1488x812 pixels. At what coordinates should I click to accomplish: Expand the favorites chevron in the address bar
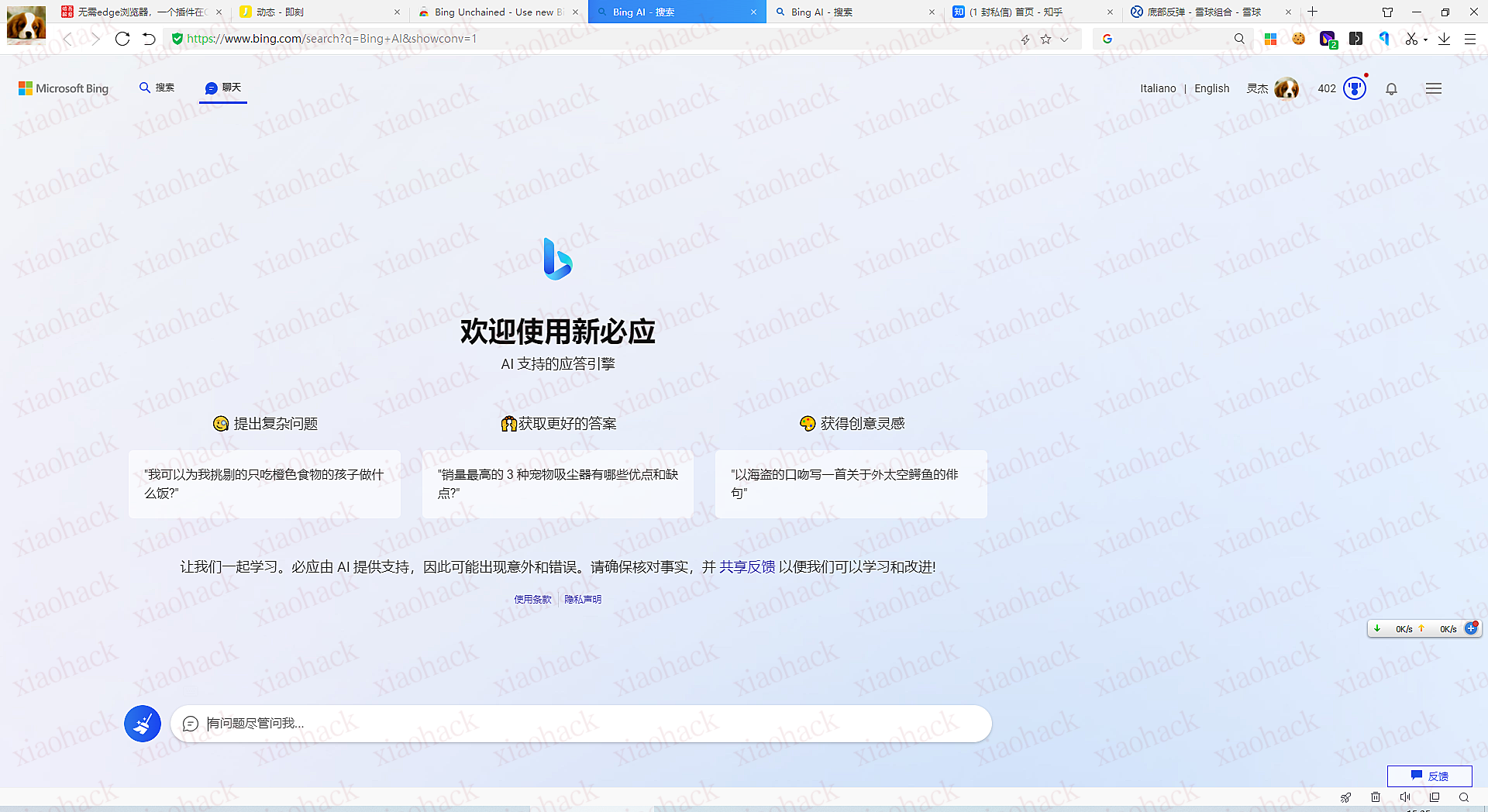(1065, 39)
